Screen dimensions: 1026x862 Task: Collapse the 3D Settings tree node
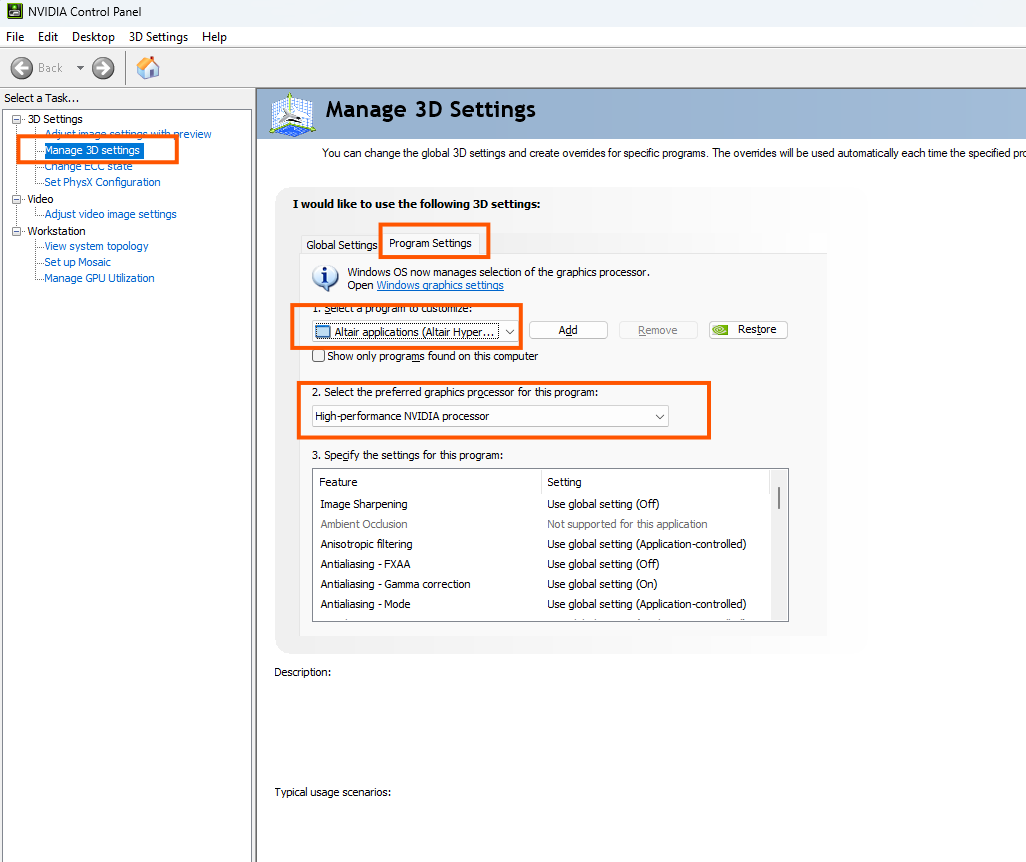[x=17, y=119]
